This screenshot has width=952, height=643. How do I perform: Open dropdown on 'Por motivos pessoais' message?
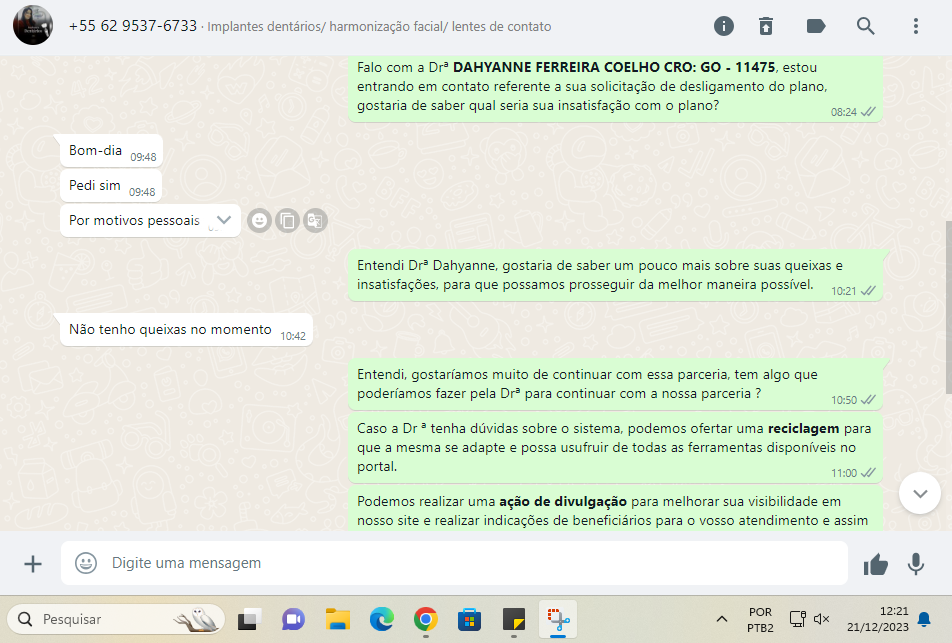click(224, 220)
